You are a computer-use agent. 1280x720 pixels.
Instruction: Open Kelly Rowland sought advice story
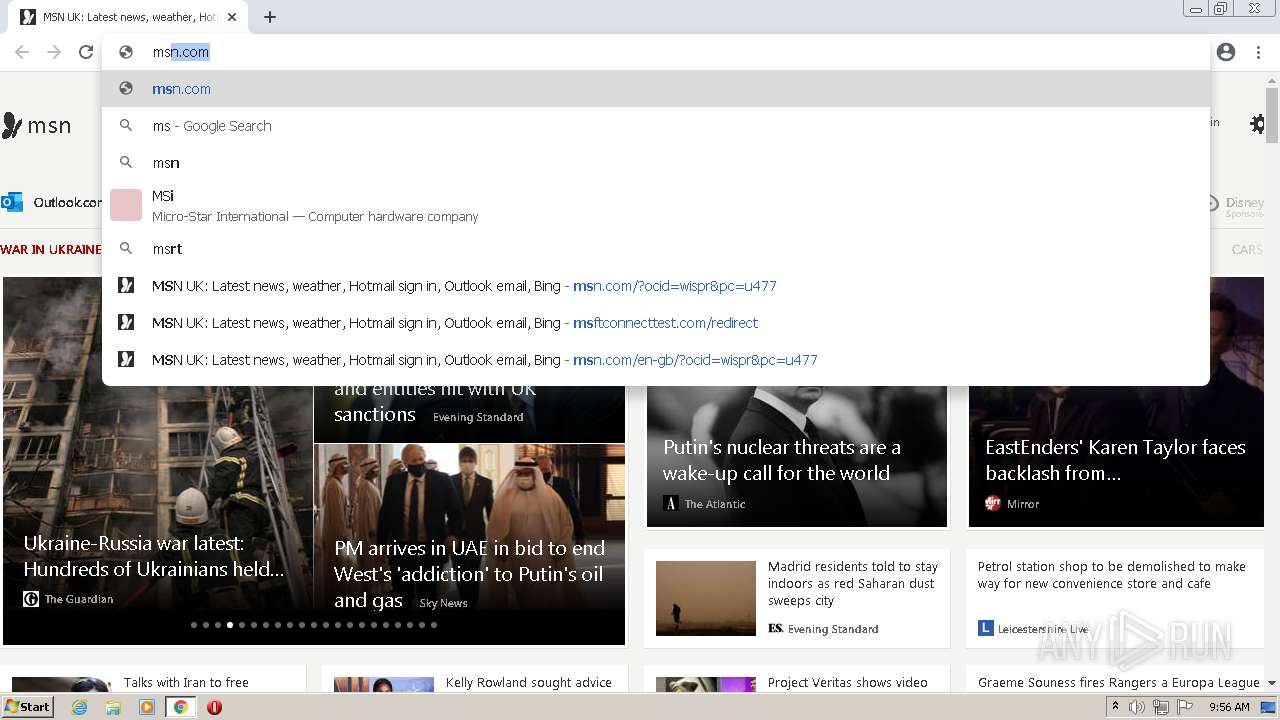[528, 683]
